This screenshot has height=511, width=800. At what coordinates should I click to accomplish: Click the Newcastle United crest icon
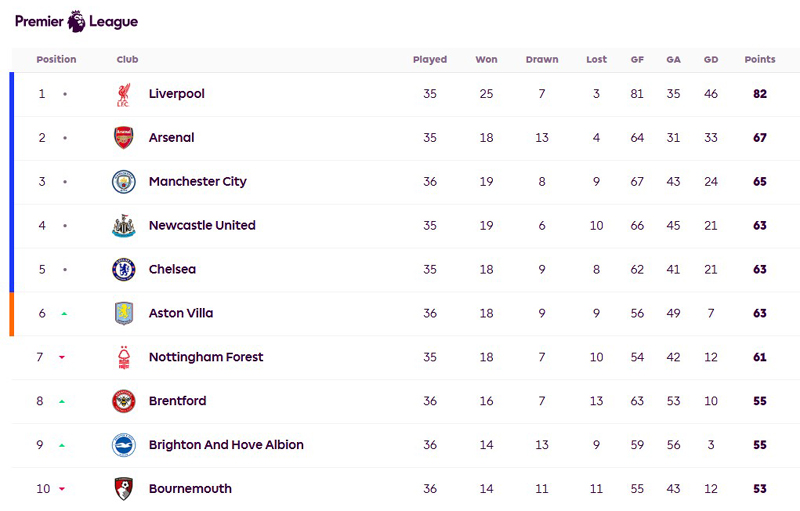coord(123,226)
